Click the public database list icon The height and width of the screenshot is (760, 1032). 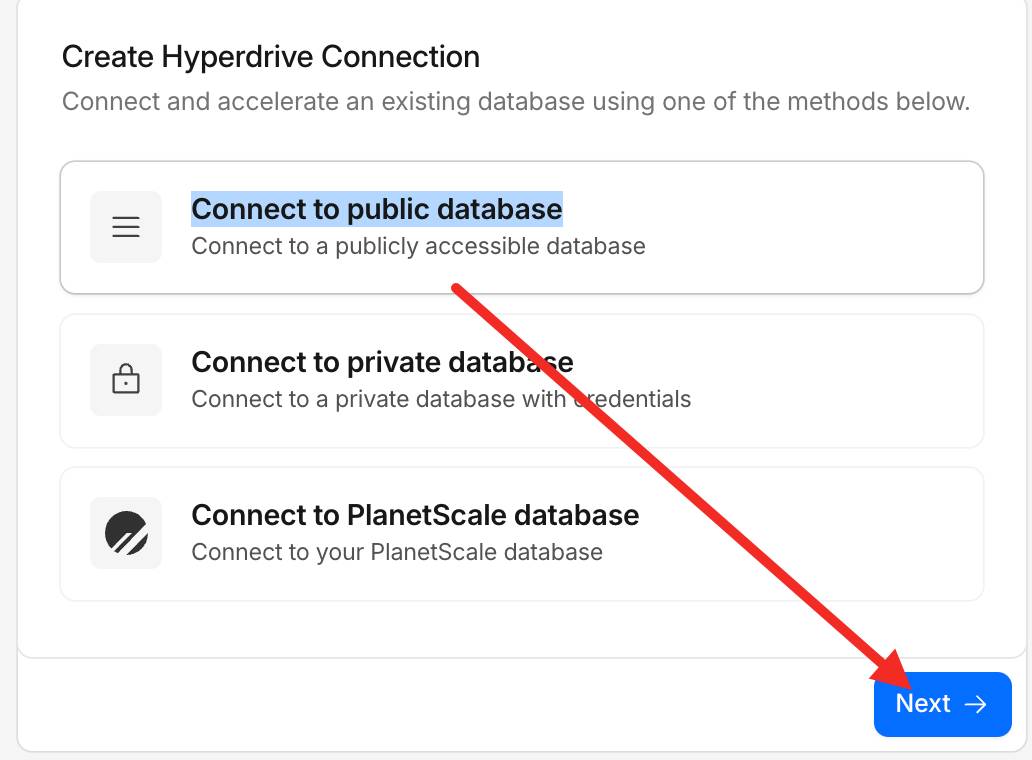(126, 227)
